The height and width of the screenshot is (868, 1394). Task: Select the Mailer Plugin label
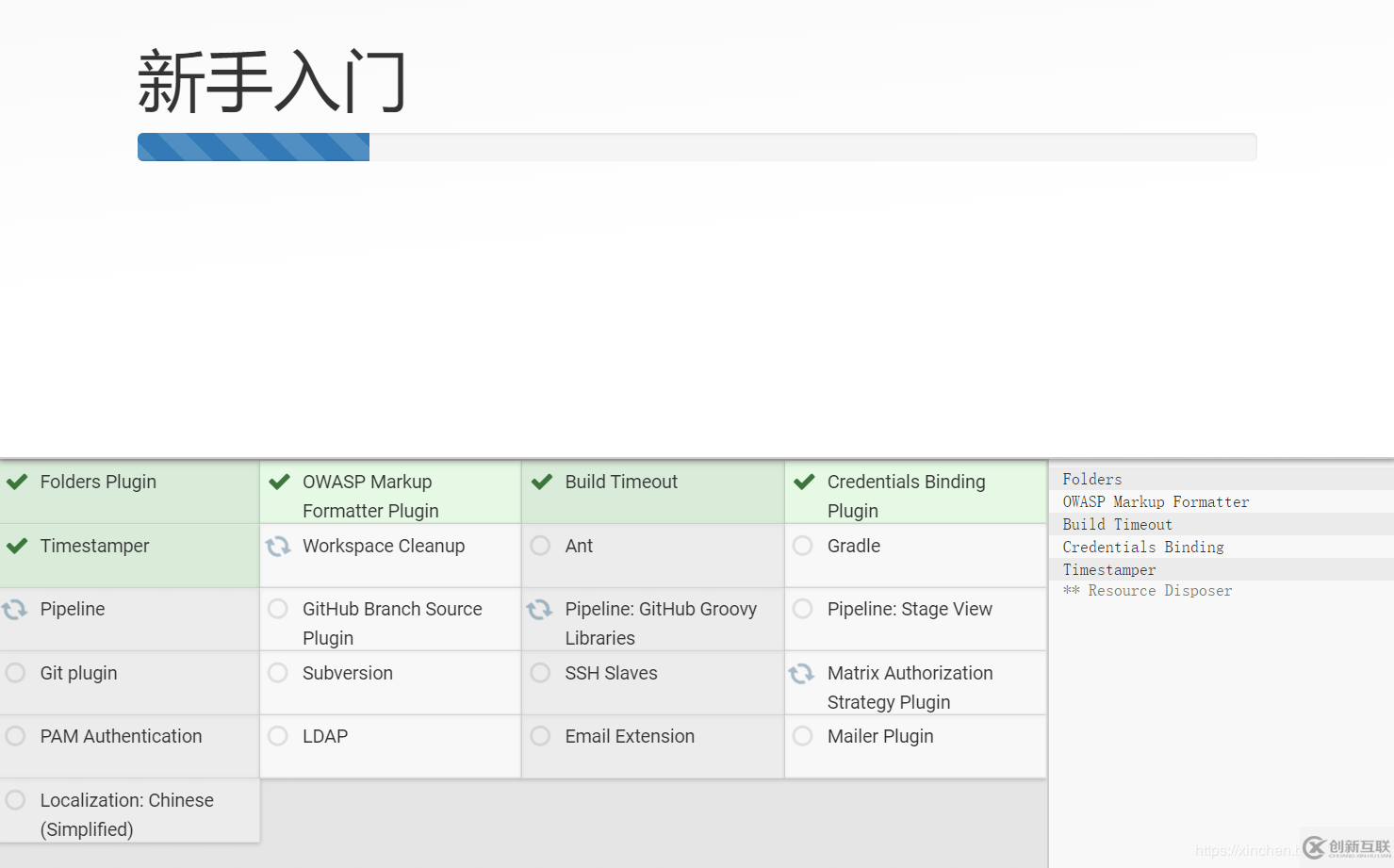(880, 736)
